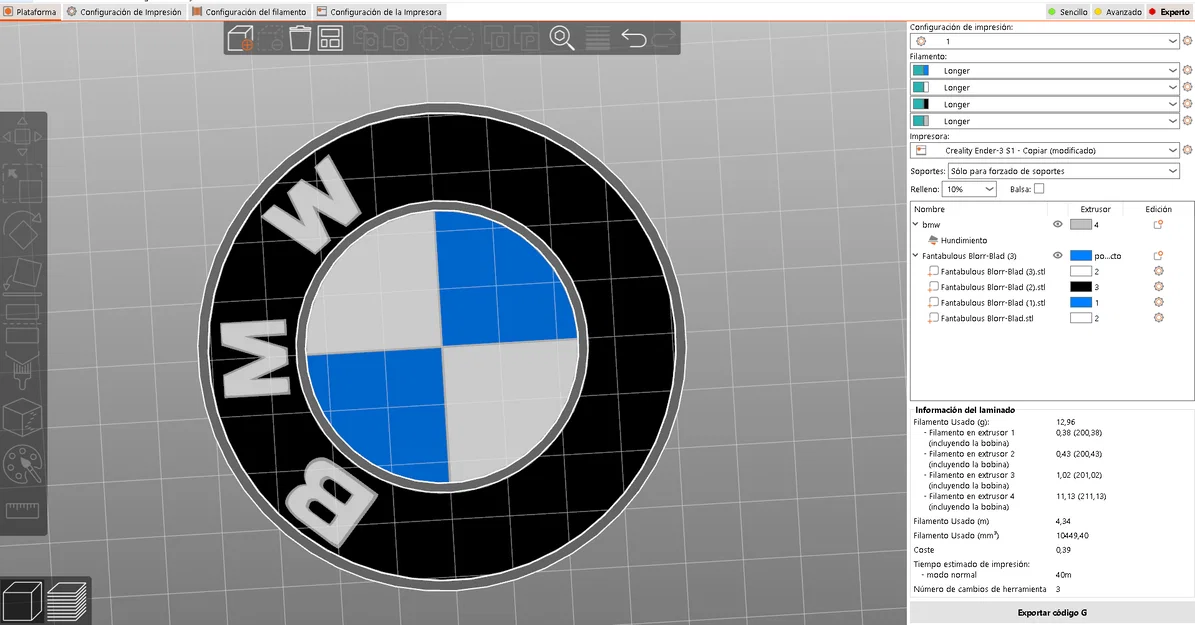Image resolution: width=1195 pixels, height=625 pixels.
Task: Click the Undo arrow icon
Action: (633, 38)
